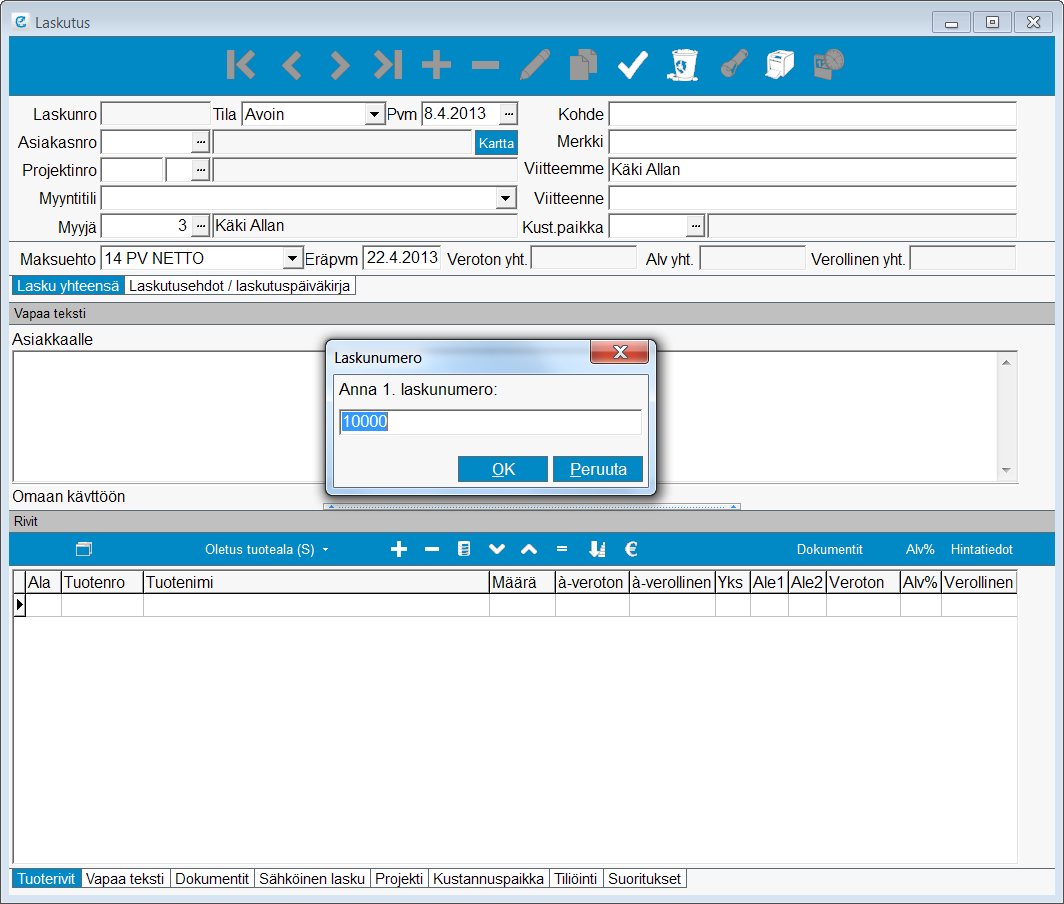Click Hintatiedot in Rivit toolbar
The width and height of the screenshot is (1064, 904).
[x=981, y=550]
